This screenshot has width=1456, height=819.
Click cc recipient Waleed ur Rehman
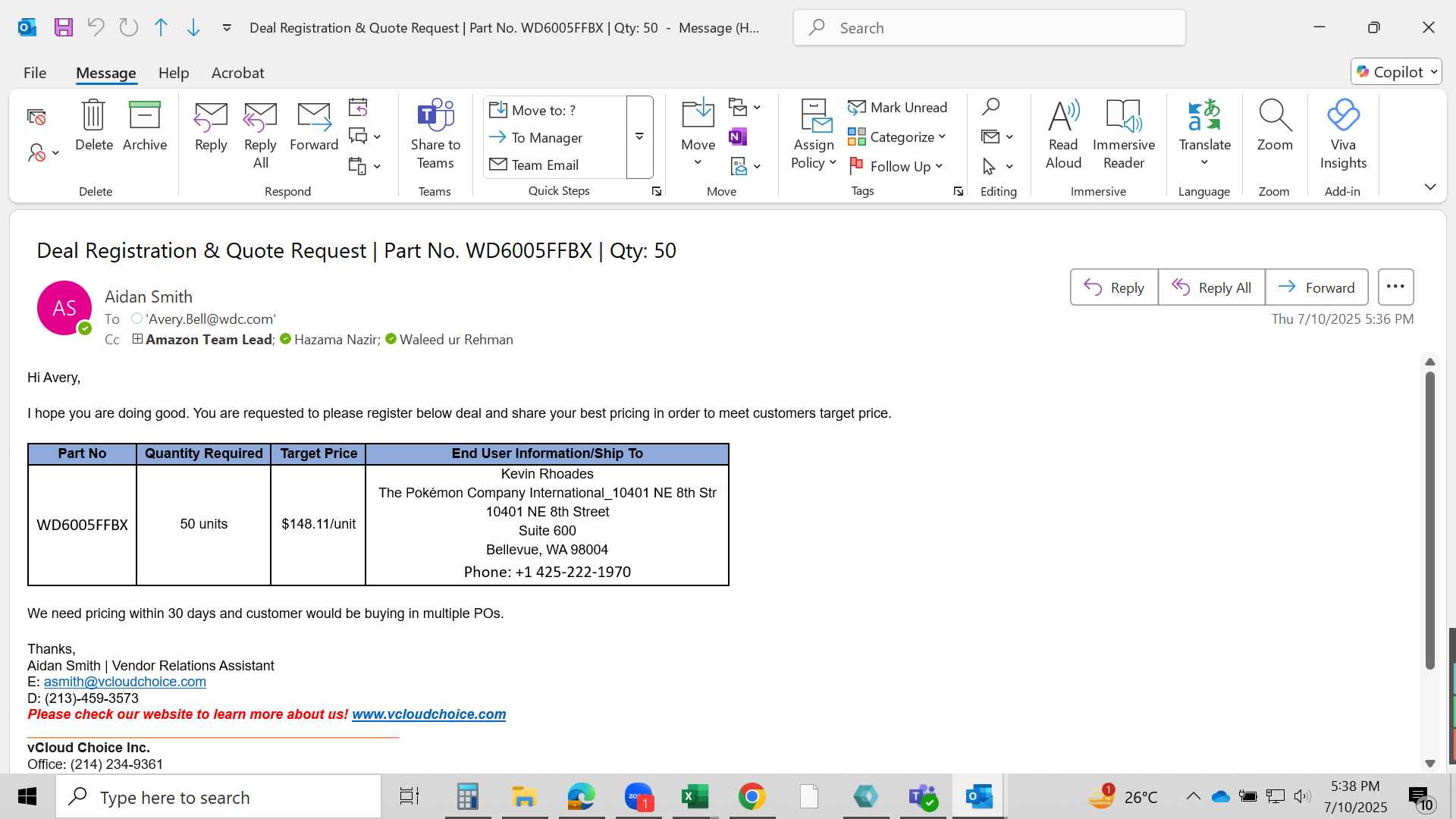pos(457,340)
